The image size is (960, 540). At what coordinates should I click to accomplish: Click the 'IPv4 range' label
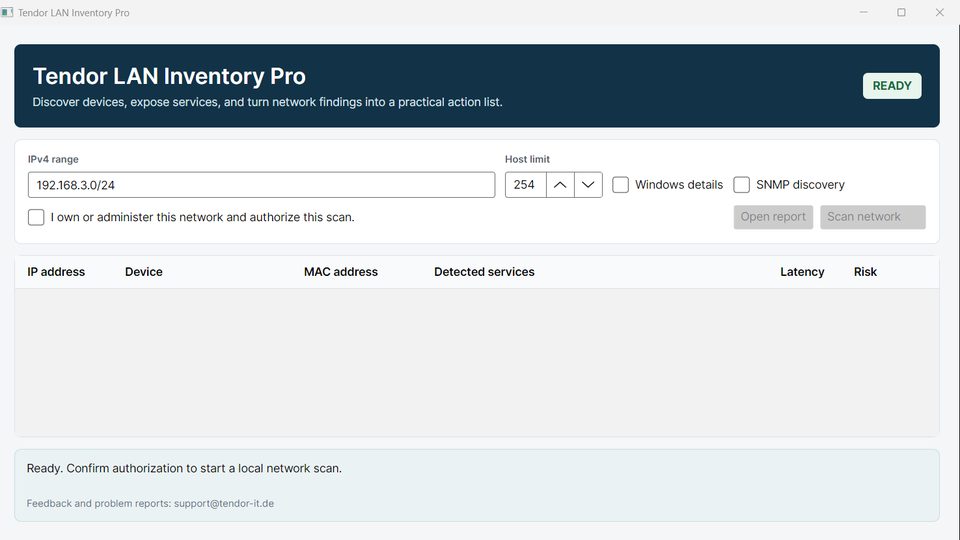pos(53,159)
